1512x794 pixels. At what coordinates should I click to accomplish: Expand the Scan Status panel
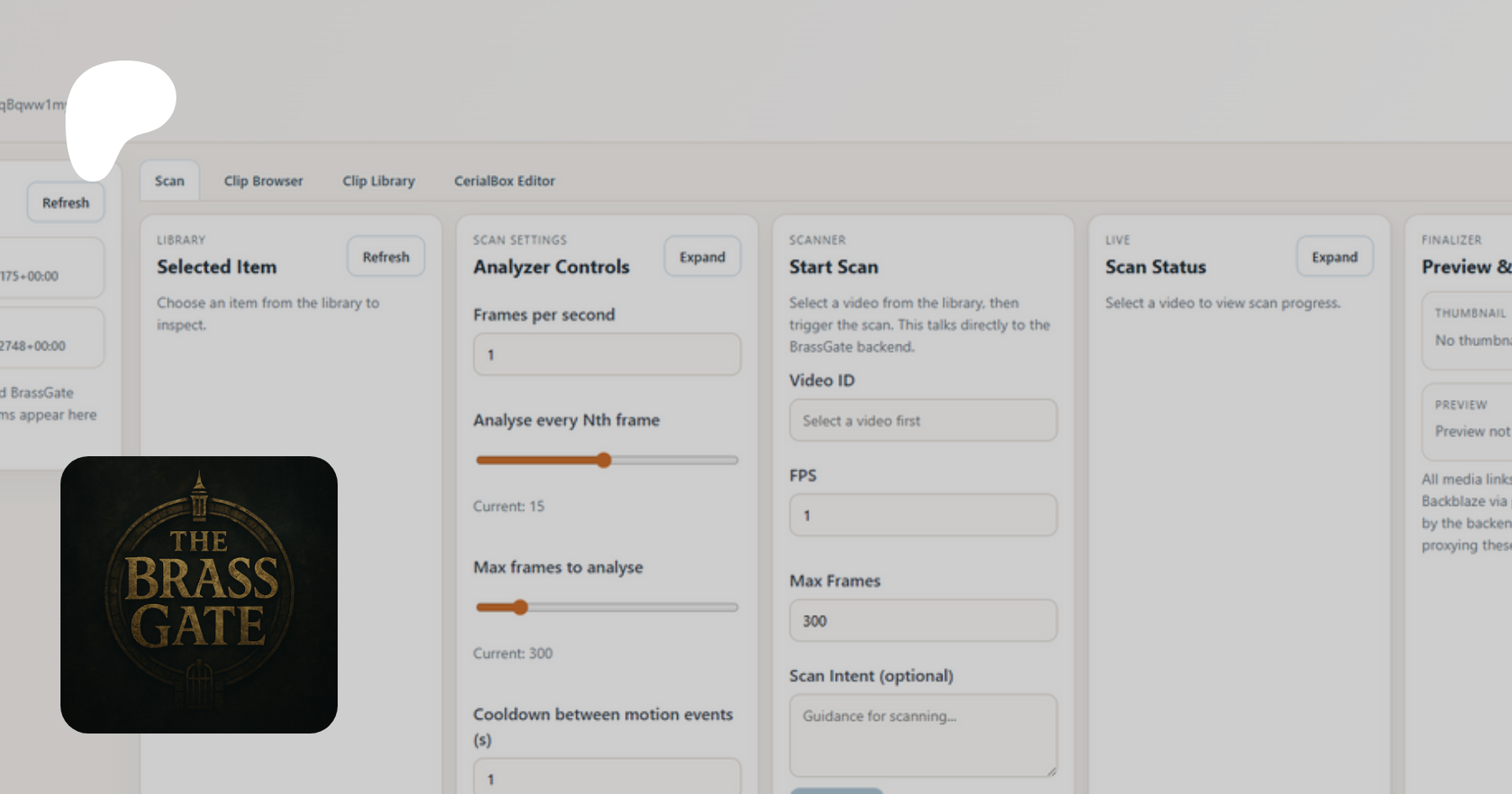[1334, 257]
